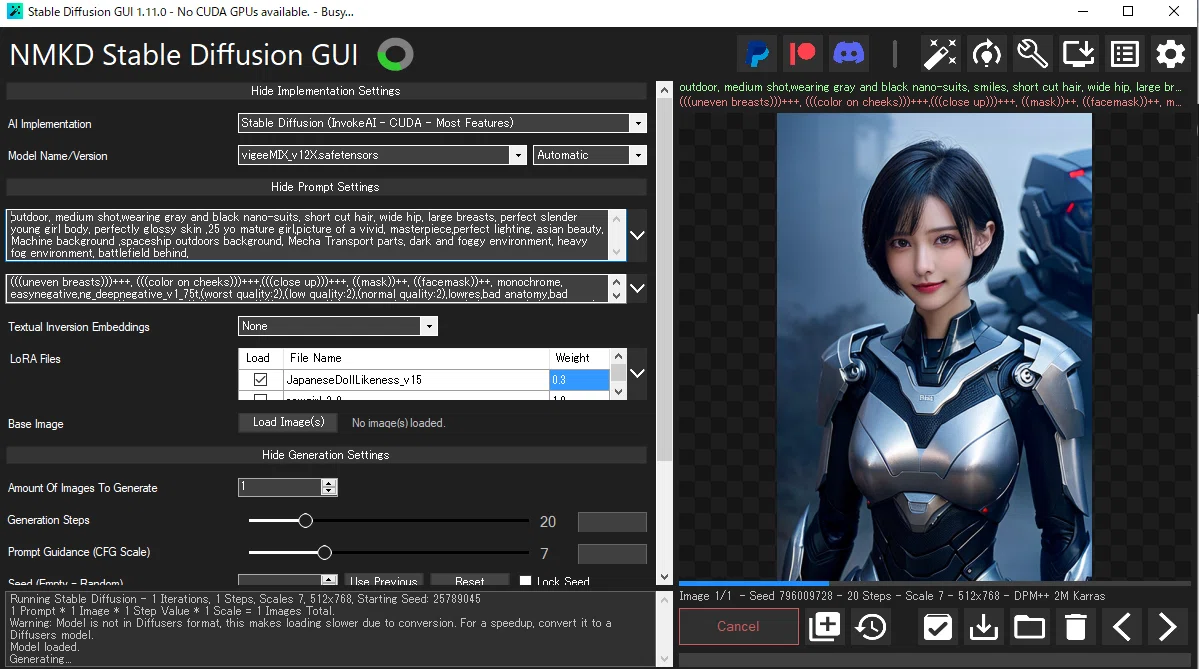
Task: Click the green busy spinner logo
Action: click(x=395, y=55)
